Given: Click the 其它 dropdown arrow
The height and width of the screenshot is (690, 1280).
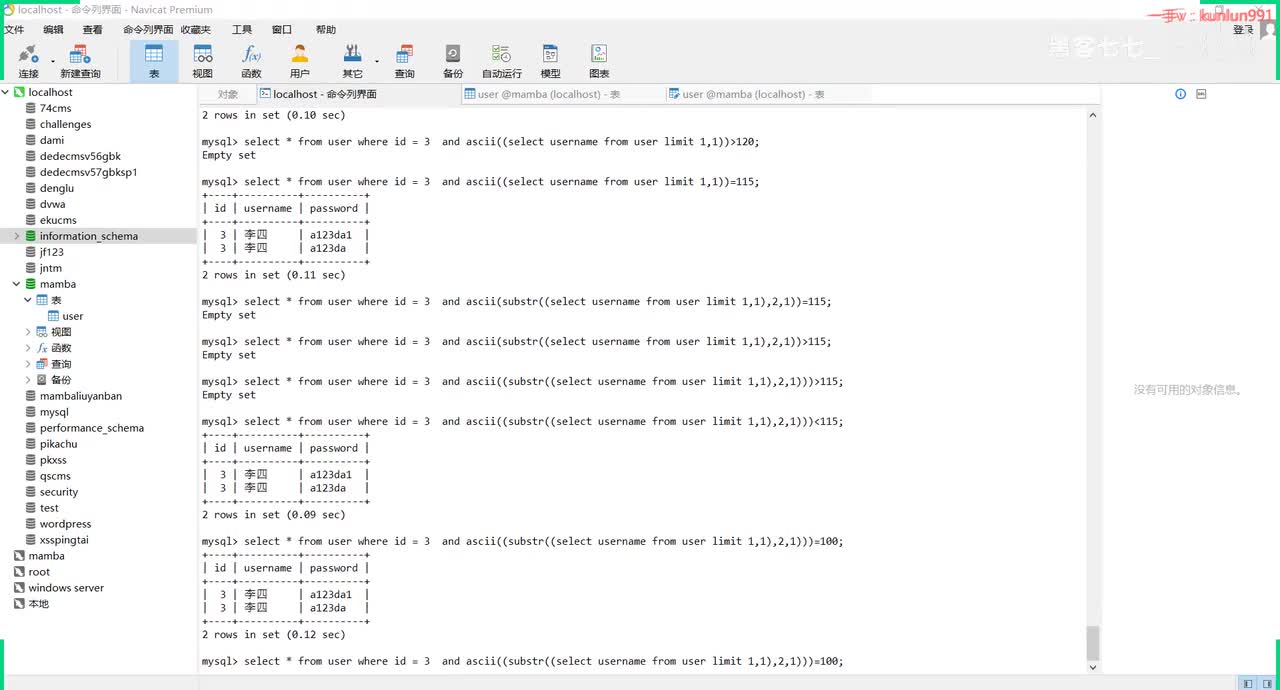Looking at the screenshot, I should pos(377,61).
